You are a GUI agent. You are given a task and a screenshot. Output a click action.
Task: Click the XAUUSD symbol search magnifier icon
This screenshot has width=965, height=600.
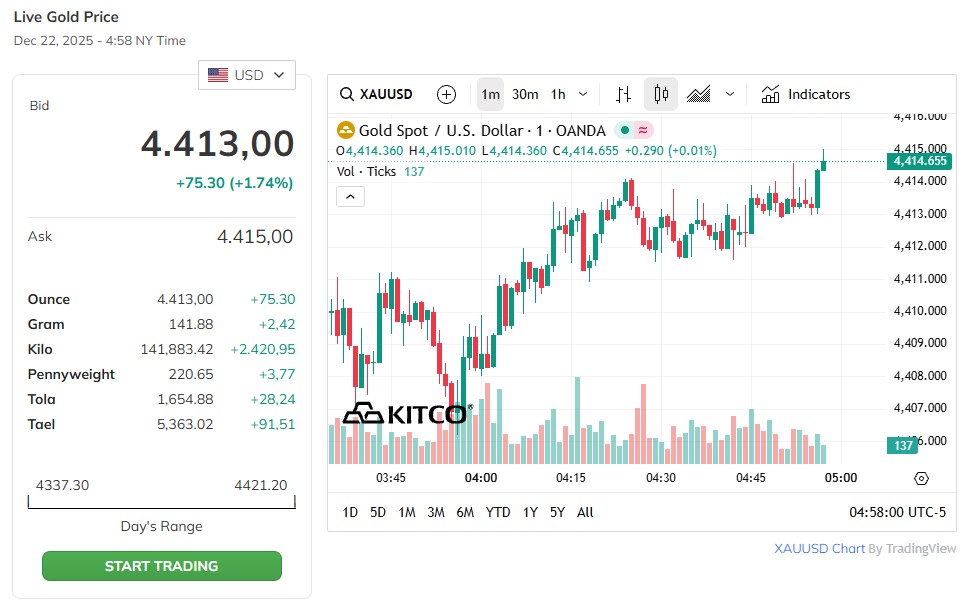347,94
